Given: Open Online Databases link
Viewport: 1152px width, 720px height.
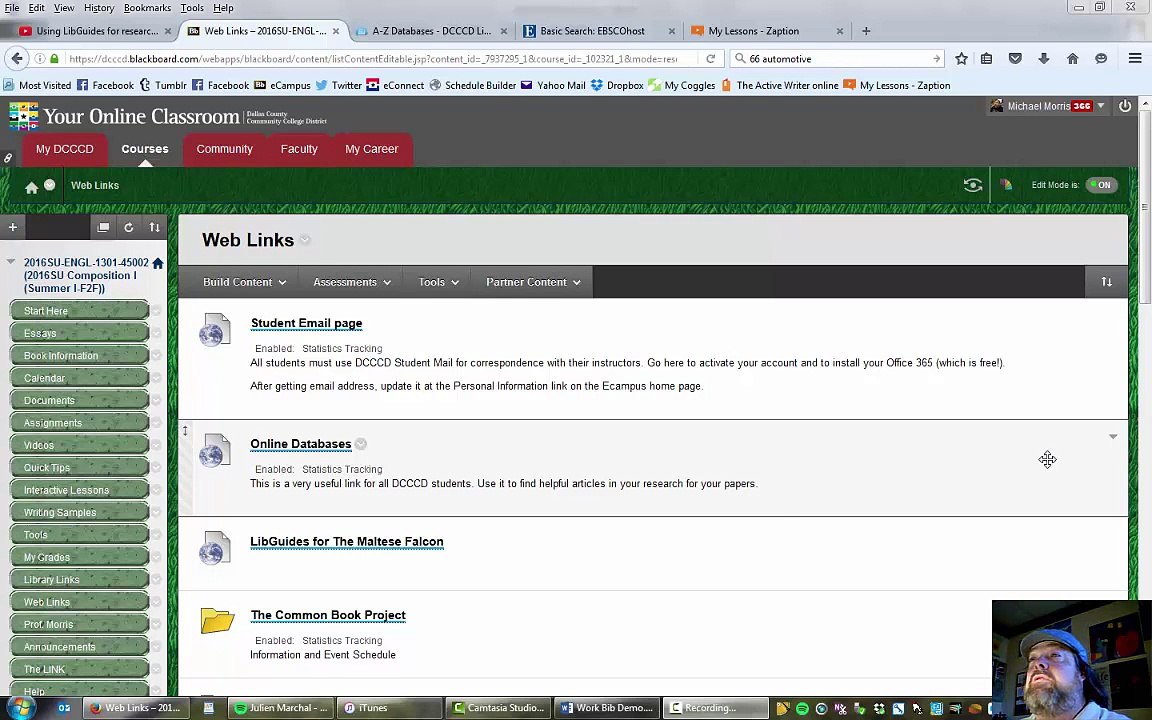Looking at the screenshot, I should 300,444.
